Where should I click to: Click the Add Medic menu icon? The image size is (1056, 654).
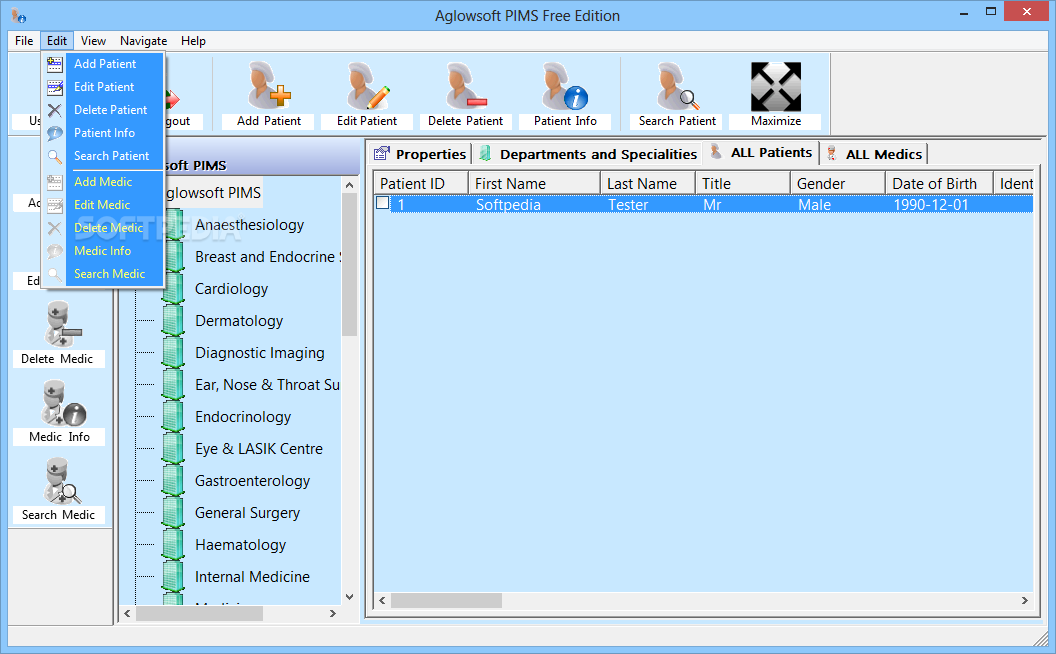coord(55,182)
